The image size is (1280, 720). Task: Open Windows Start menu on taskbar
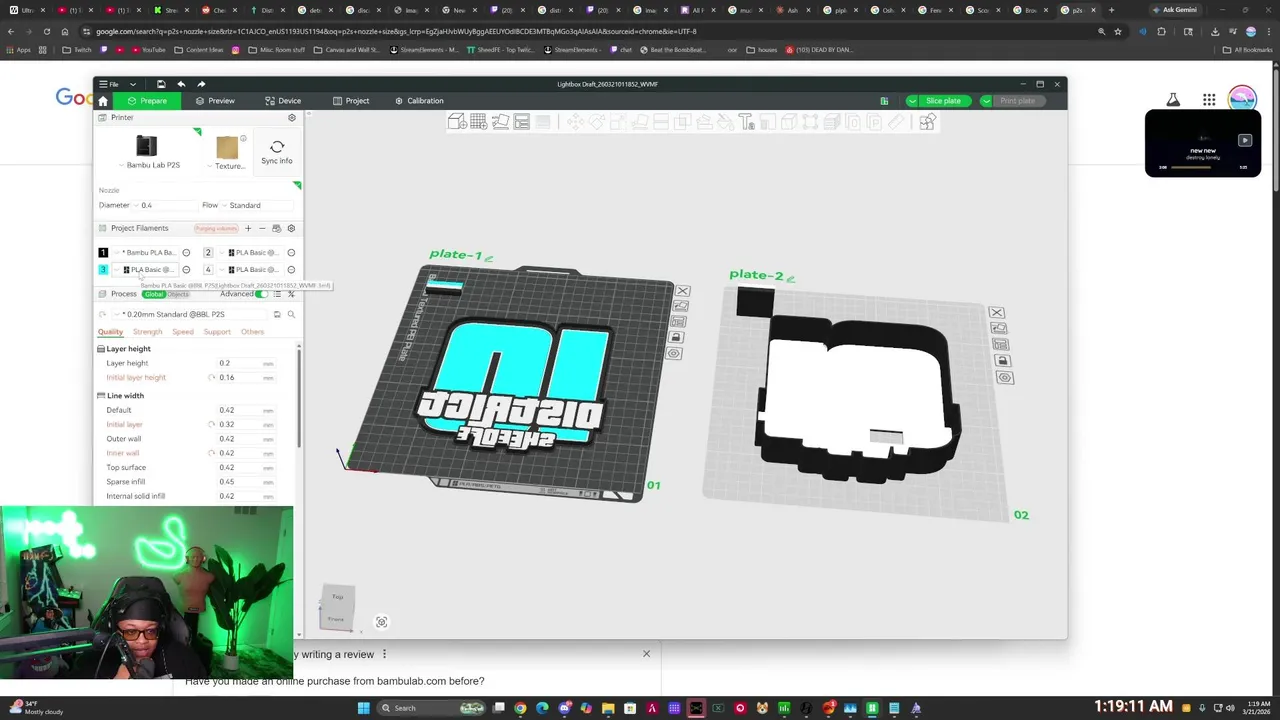pos(364,708)
